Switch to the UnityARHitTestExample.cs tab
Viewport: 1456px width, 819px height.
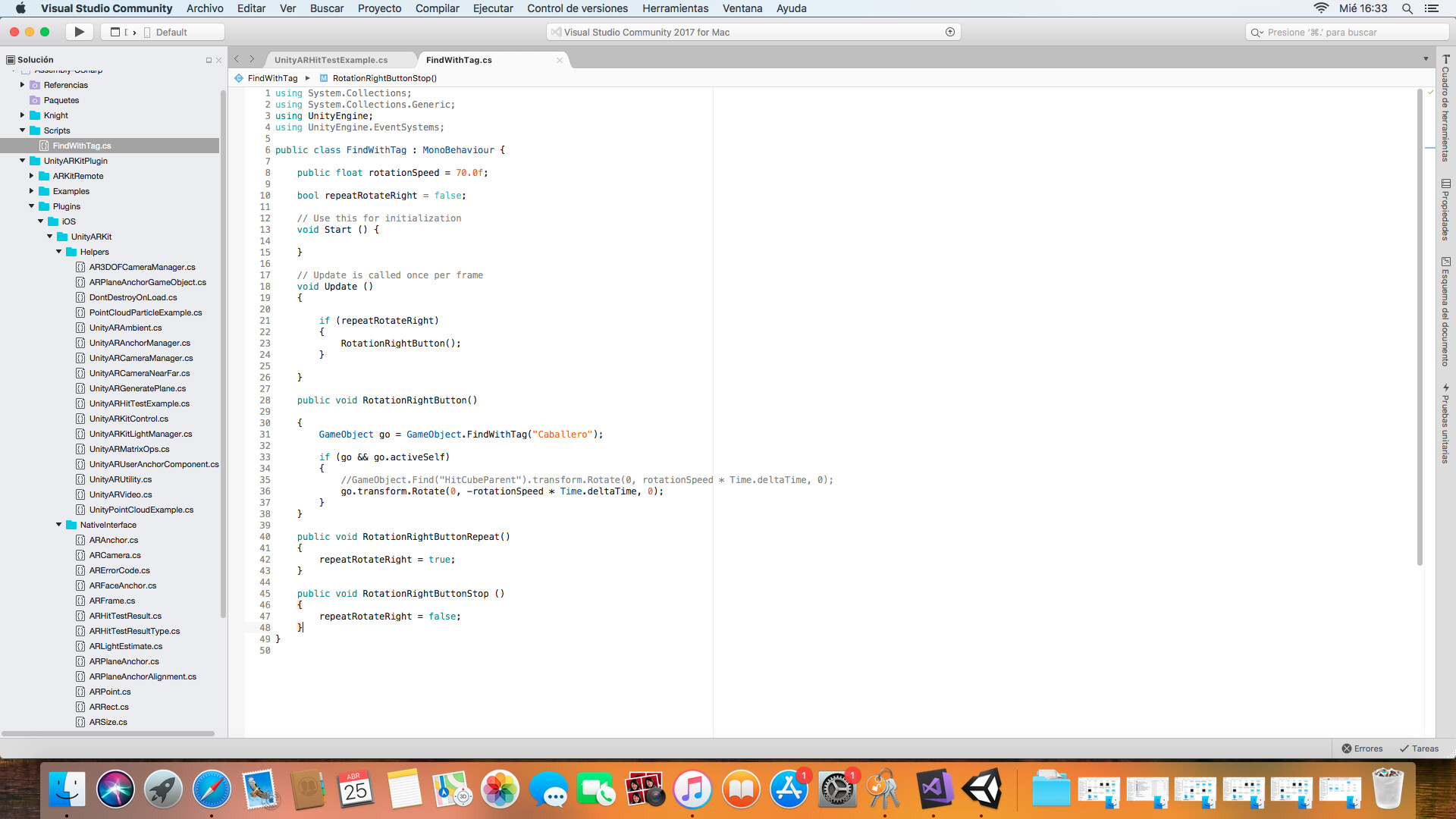[331, 60]
